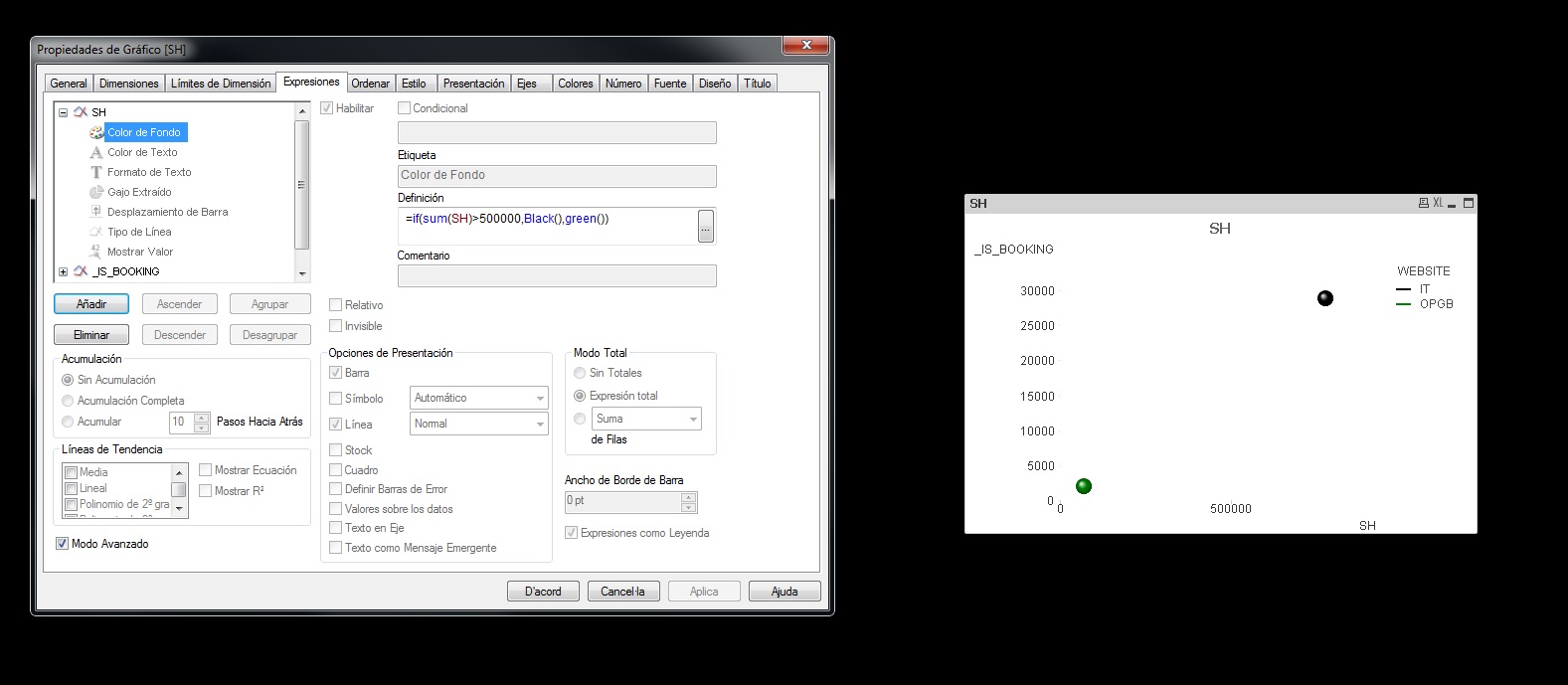Enable the Símbolo checkbox
Screen dimensions: 1568x685
pyautogui.click(x=335, y=399)
